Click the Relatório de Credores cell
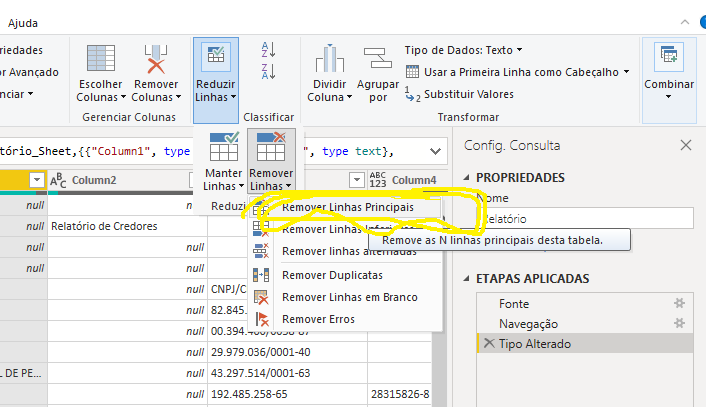Viewport: 706px width, 407px height. point(127,226)
